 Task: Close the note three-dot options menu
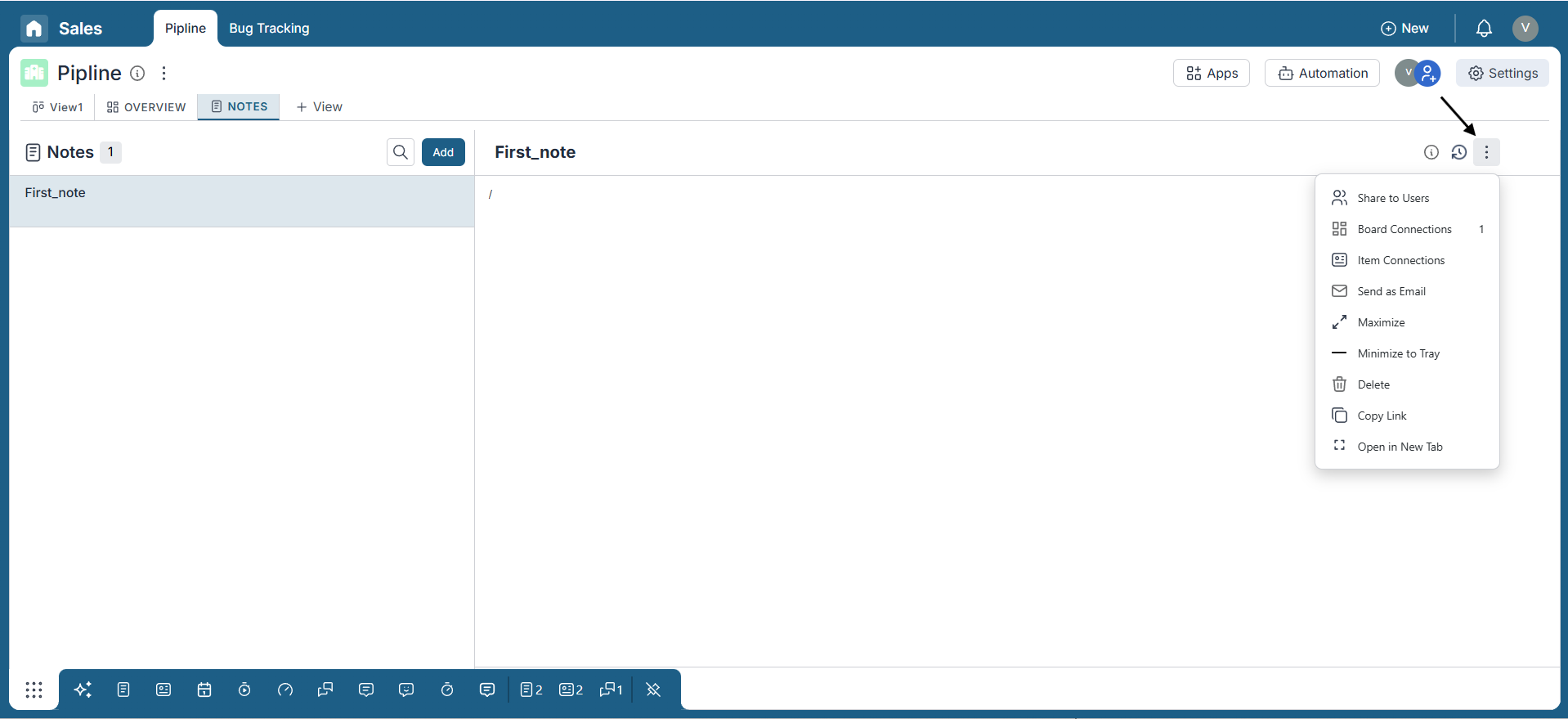click(x=1486, y=152)
